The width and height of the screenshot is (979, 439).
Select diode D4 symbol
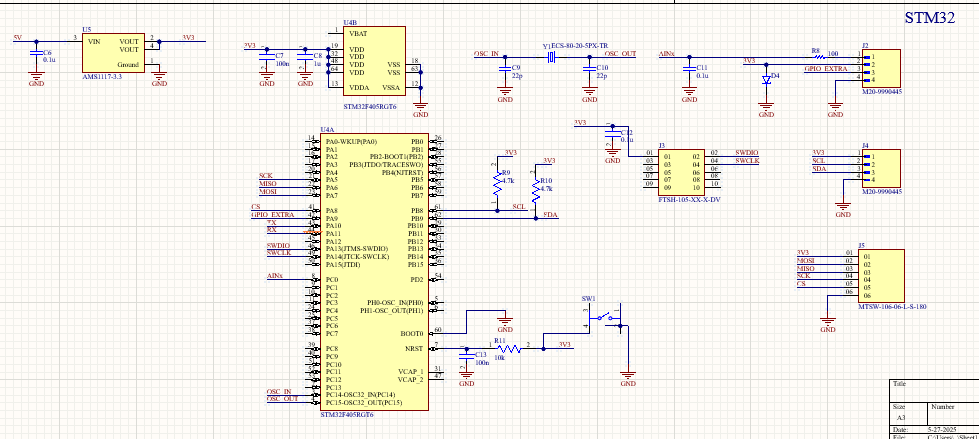click(766, 80)
